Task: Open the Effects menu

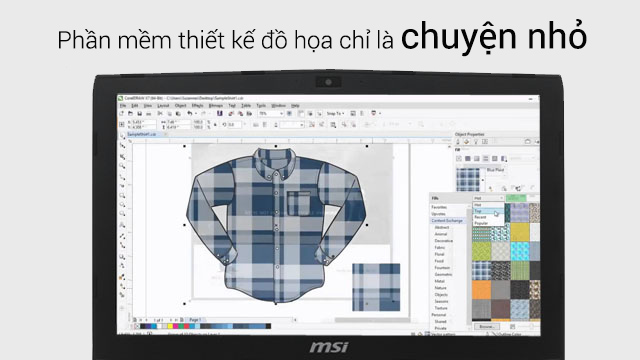Action: 198,106
